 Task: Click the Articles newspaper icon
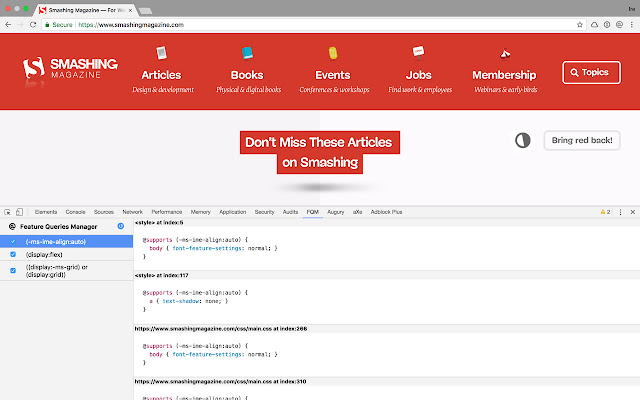pyautogui.click(x=162, y=53)
